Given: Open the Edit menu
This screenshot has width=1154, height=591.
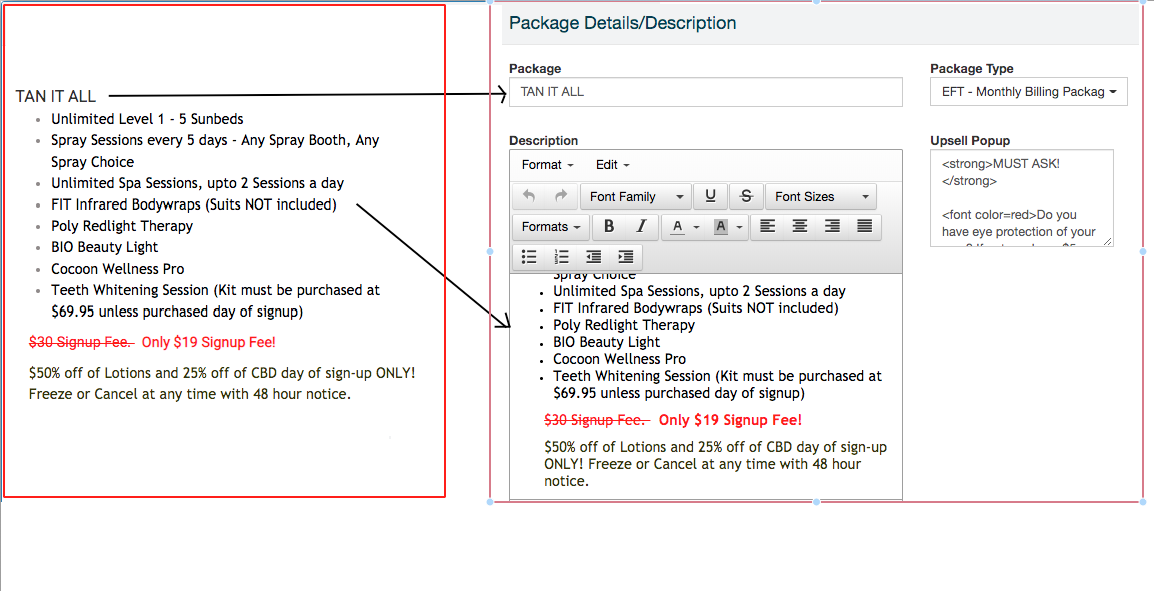Looking at the screenshot, I should (x=612, y=165).
